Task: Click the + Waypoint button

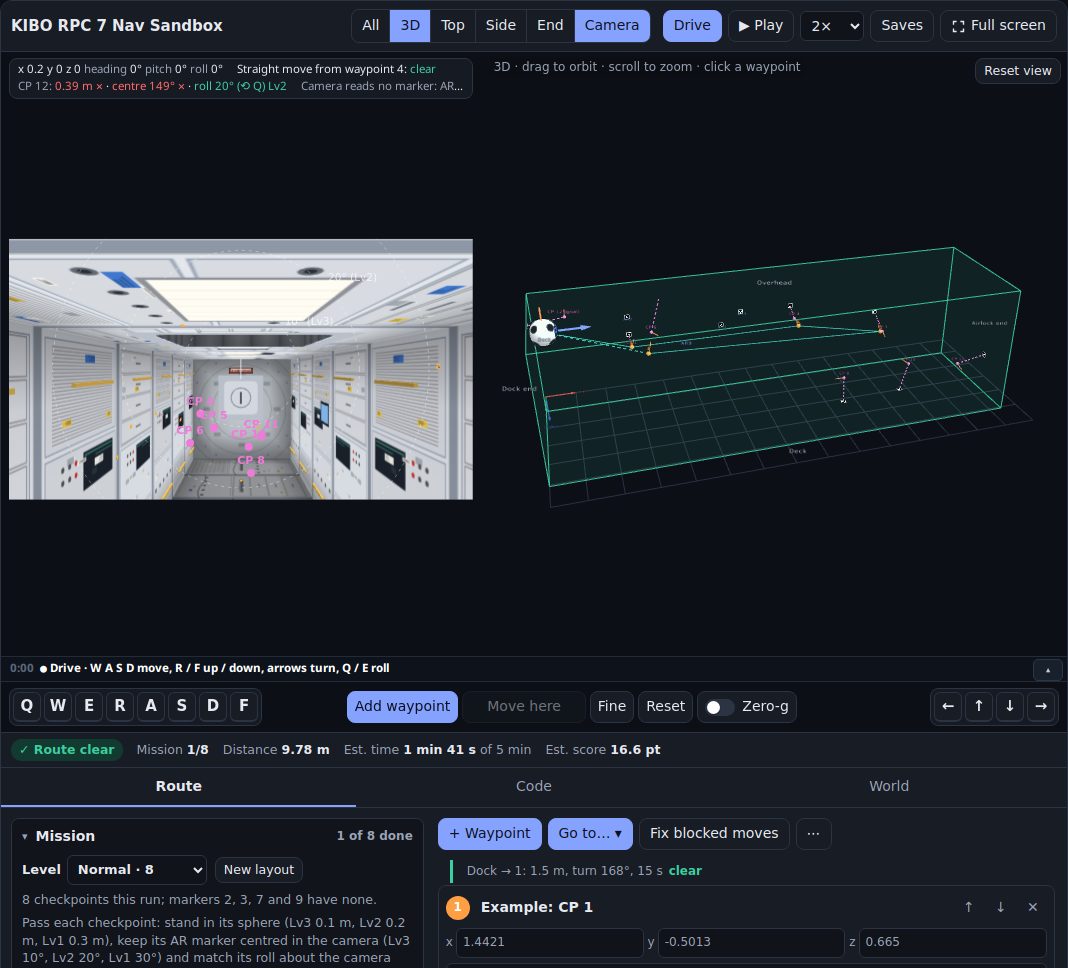Action: point(490,834)
